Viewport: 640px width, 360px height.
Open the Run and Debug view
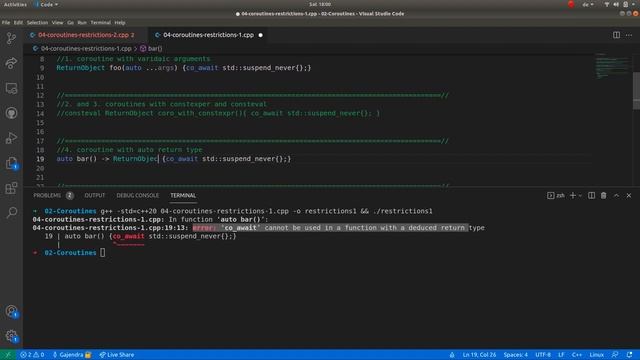(11, 138)
